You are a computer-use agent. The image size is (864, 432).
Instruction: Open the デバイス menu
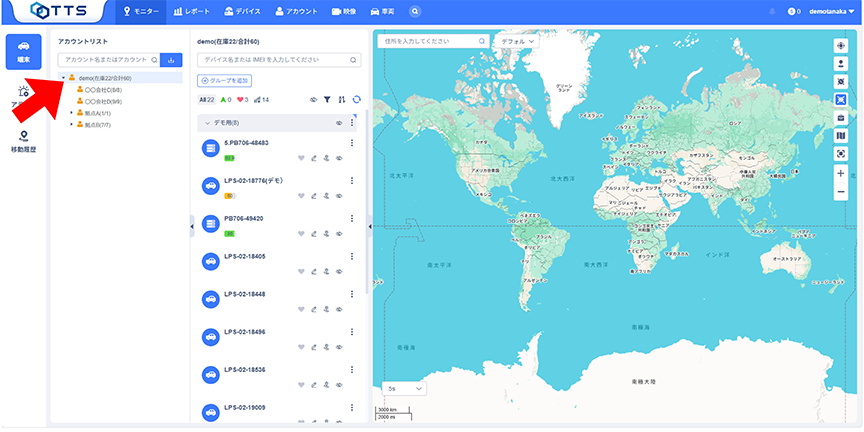(x=242, y=11)
